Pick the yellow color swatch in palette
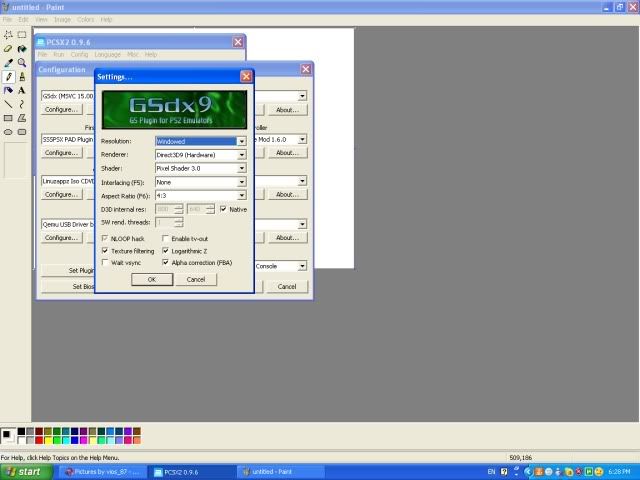Viewport: 640px width, 480px height. pos(48,440)
